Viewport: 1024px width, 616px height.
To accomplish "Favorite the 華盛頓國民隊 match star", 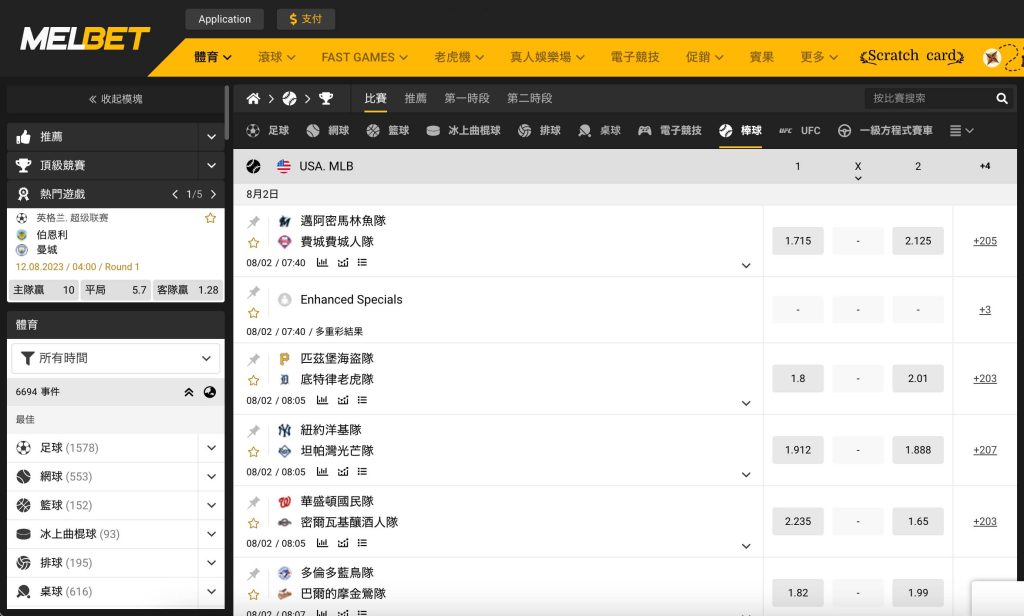I will pos(253,523).
